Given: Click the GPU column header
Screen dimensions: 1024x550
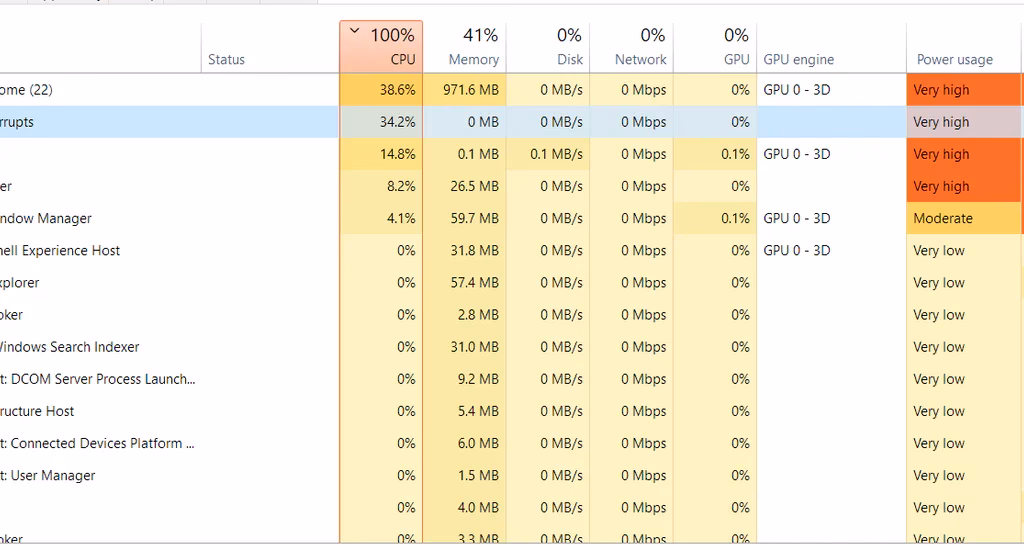Looking at the screenshot, I should 715,46.
